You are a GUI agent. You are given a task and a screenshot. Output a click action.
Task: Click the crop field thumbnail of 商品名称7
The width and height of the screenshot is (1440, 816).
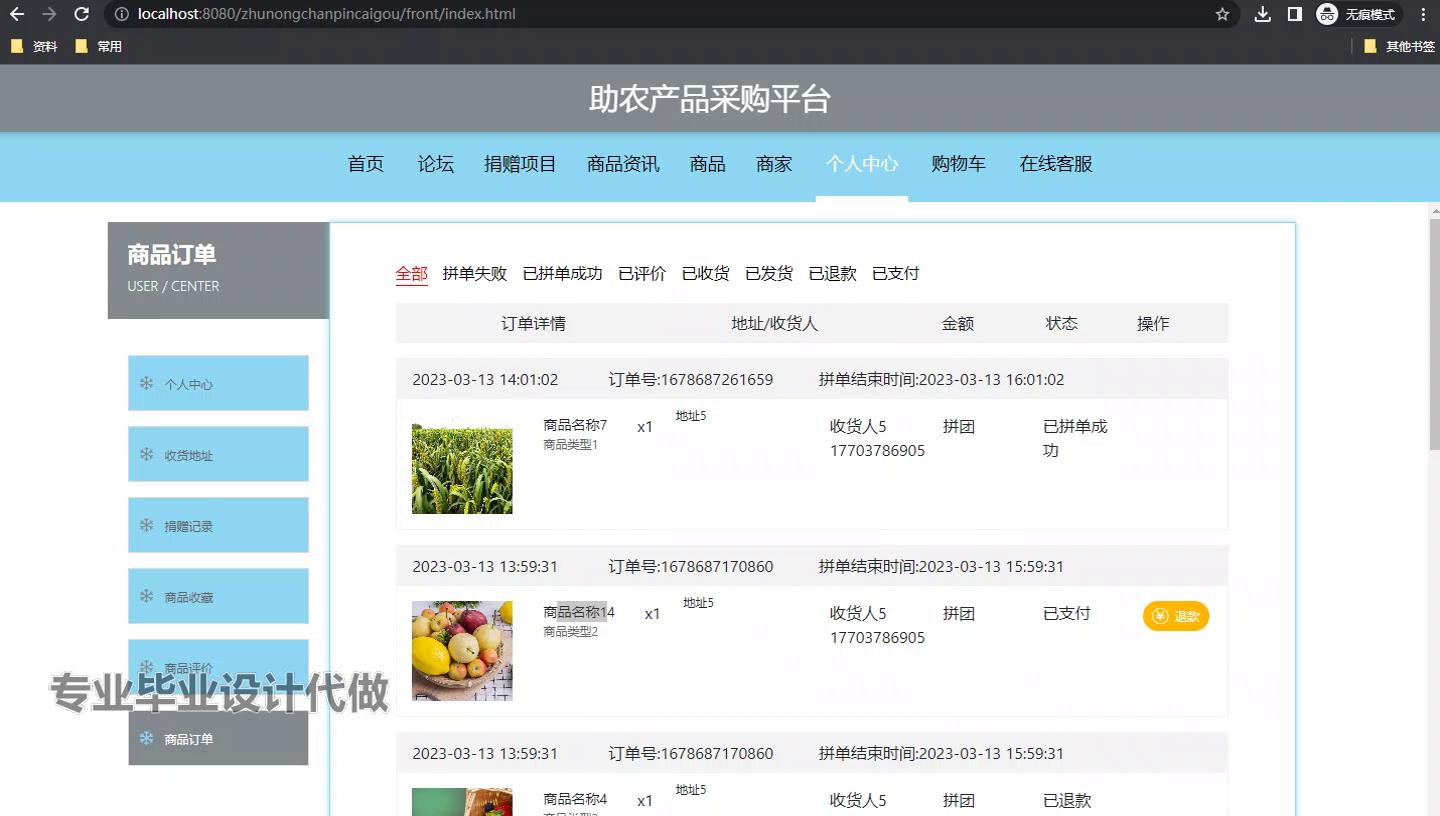click(x=462, y=464)
